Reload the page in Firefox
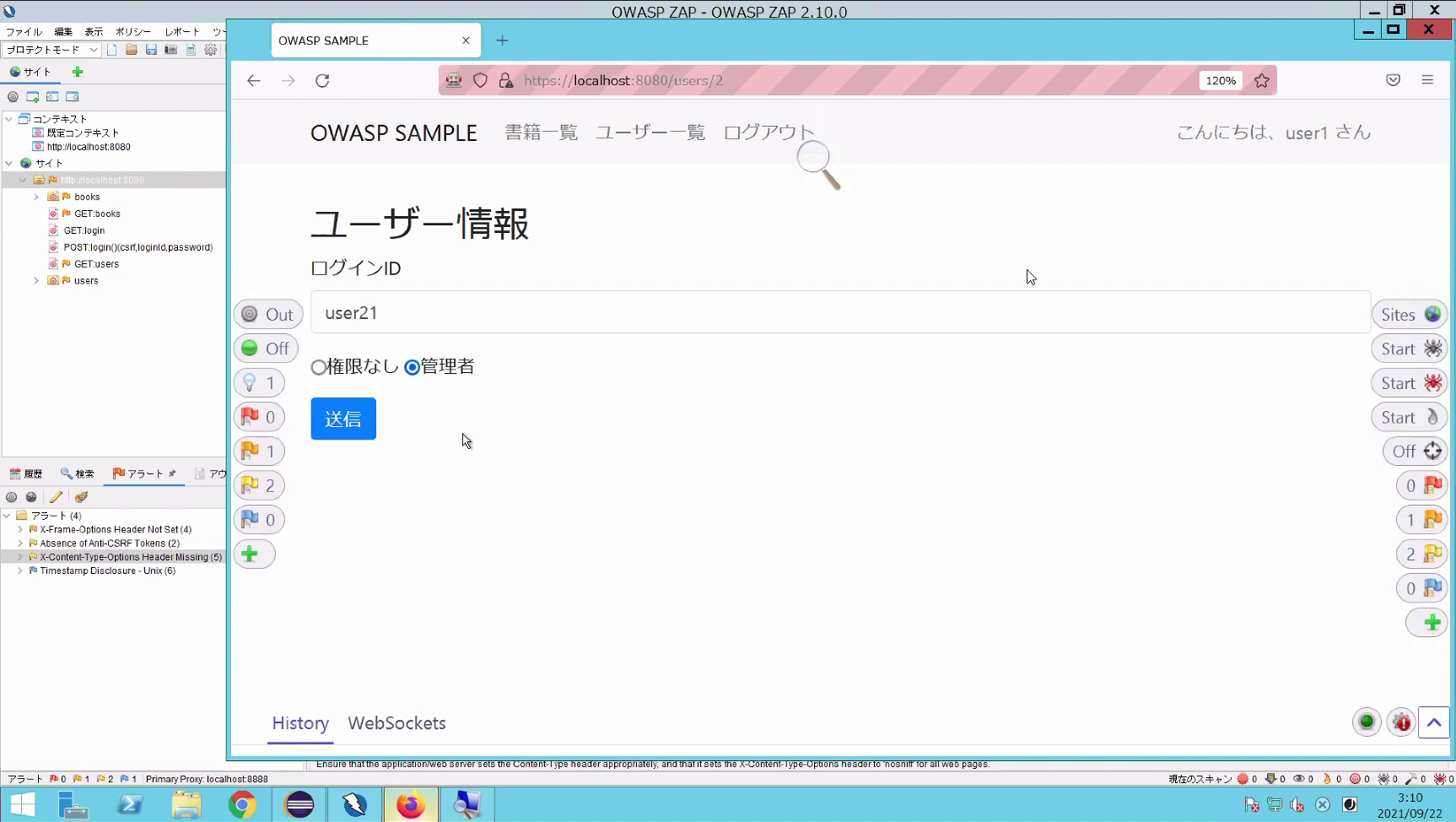The height and width of the screenshot is (822, 1456). [x=322, y=81]
